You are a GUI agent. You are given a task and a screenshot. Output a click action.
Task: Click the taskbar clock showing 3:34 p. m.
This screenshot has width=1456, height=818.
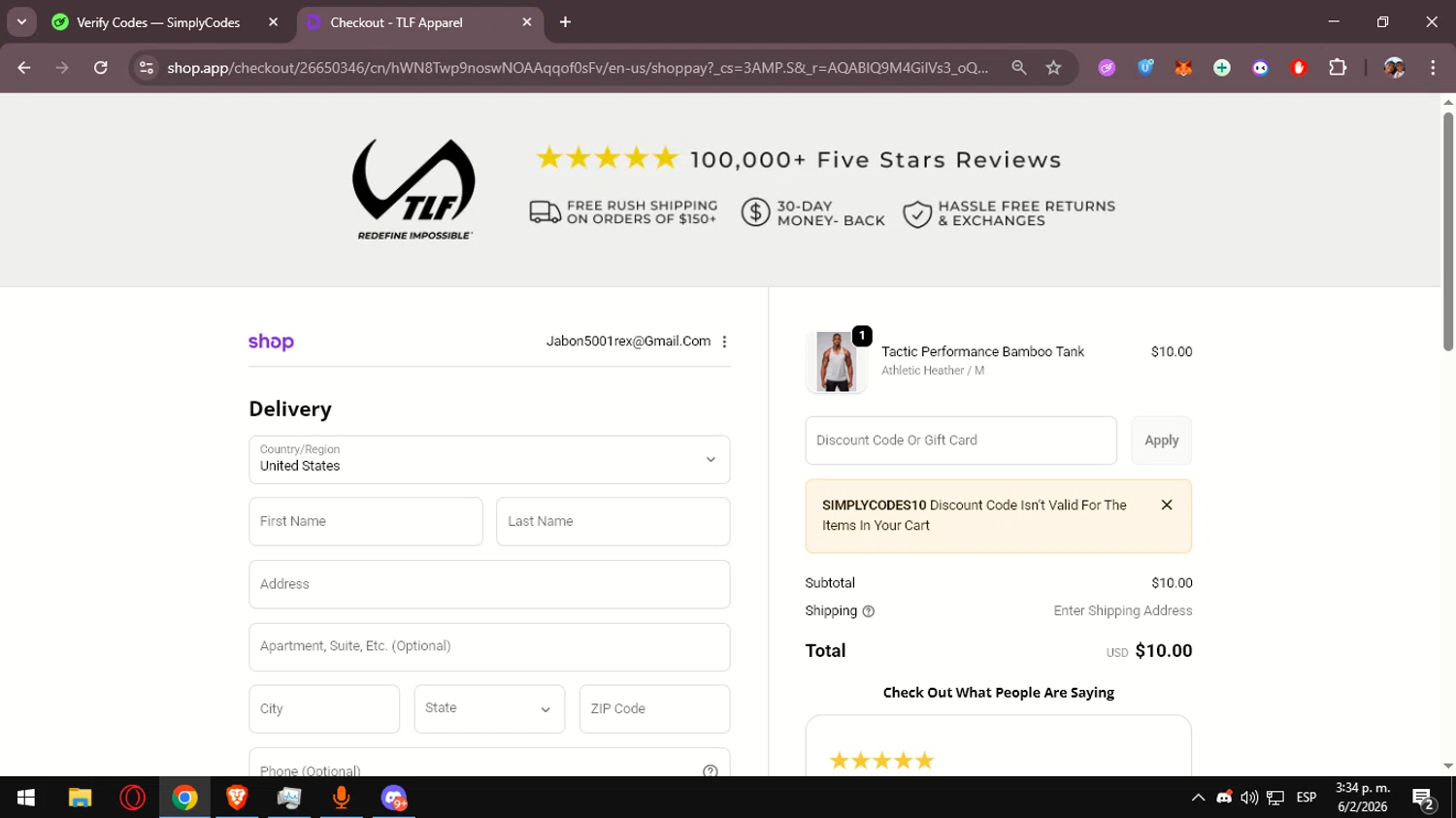1363,798
